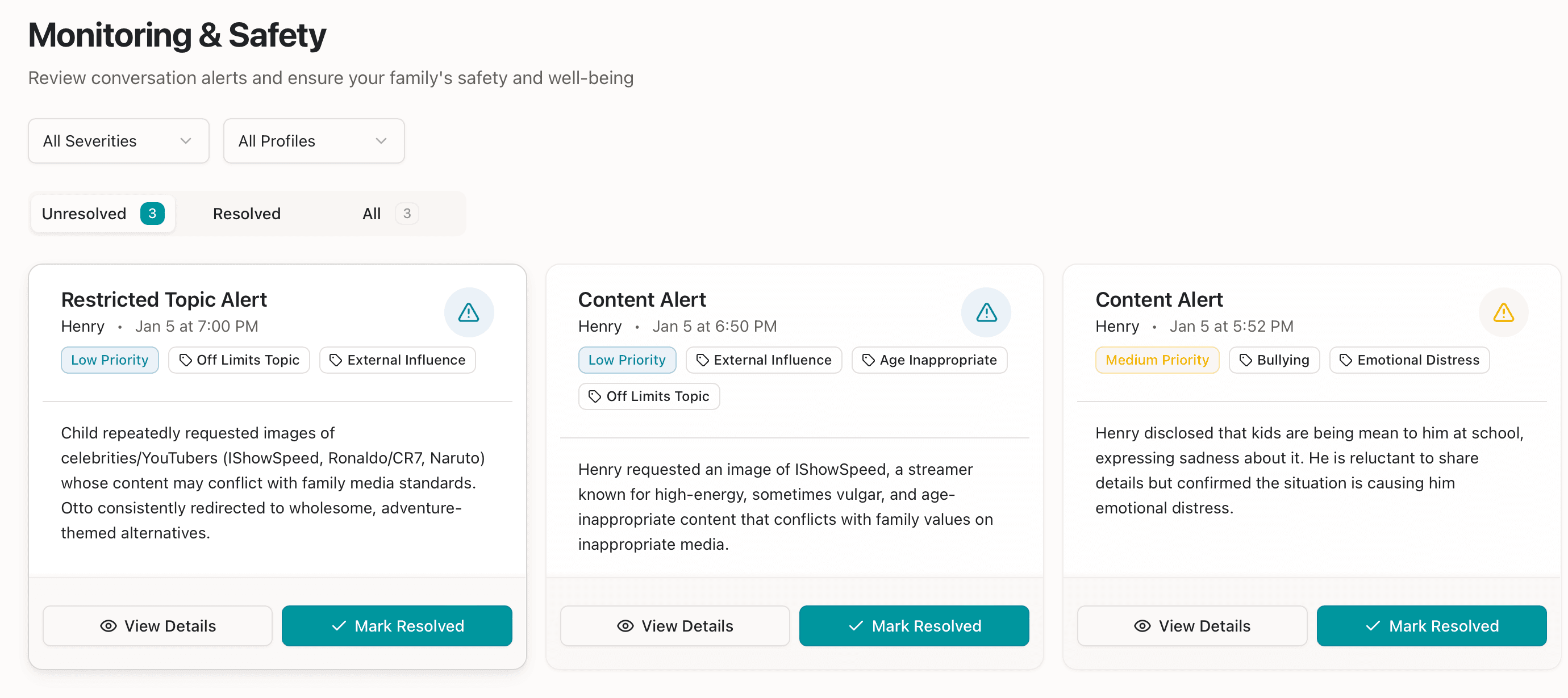Select the External Influence tag on the middle alert
Image resolution: width=1568 pixels, height=698 pixels.
pos(764,360)
